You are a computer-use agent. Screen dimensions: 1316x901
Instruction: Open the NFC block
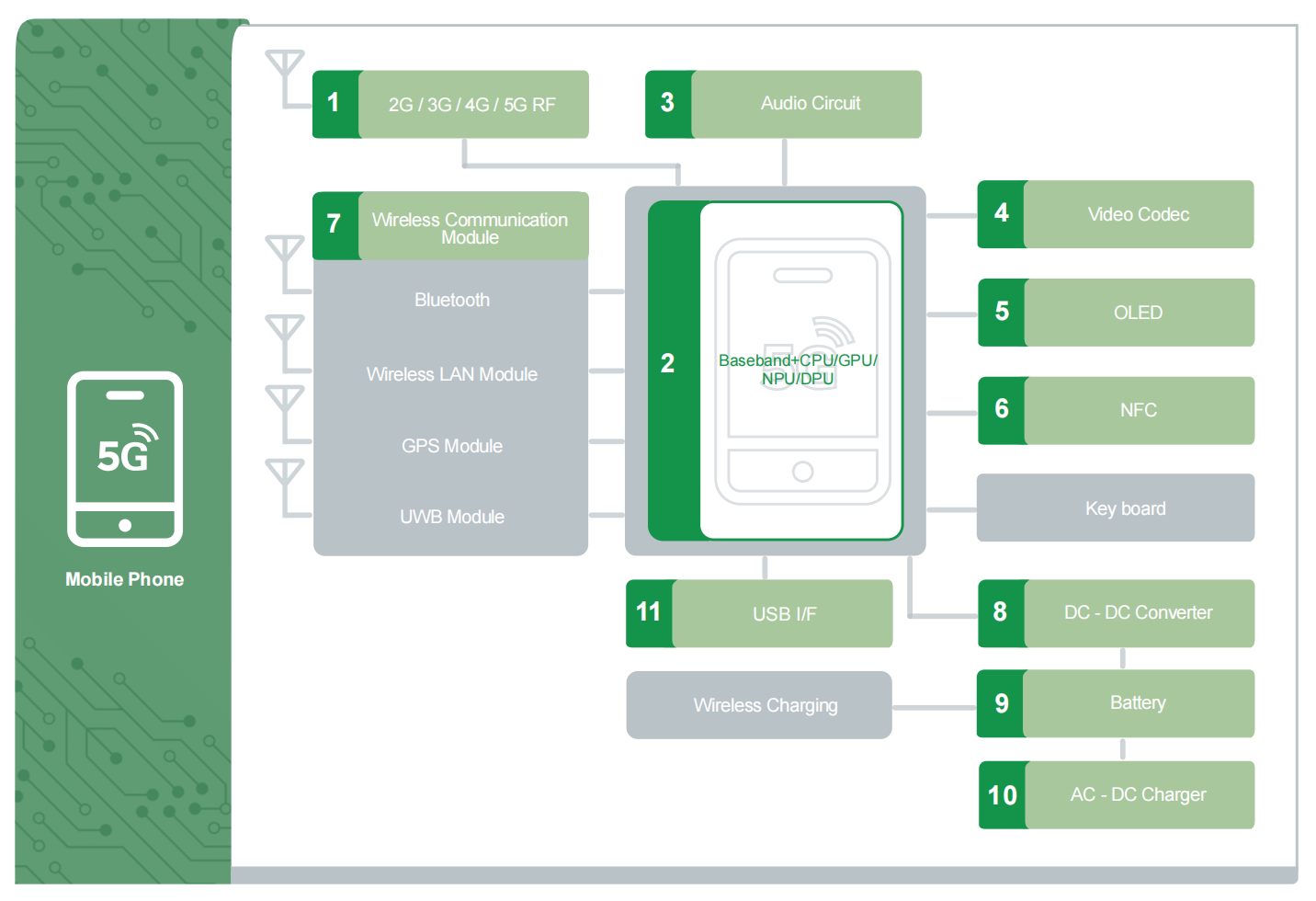pos(1116,410)
